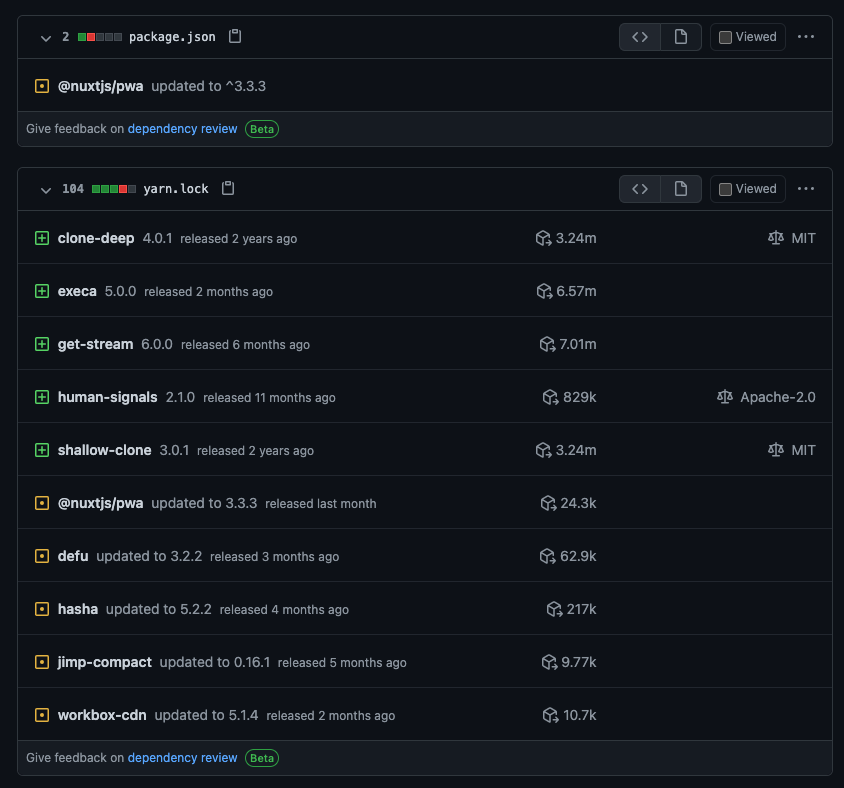Show rich diff for package.json
844x788 pixels.
[681, 37]
